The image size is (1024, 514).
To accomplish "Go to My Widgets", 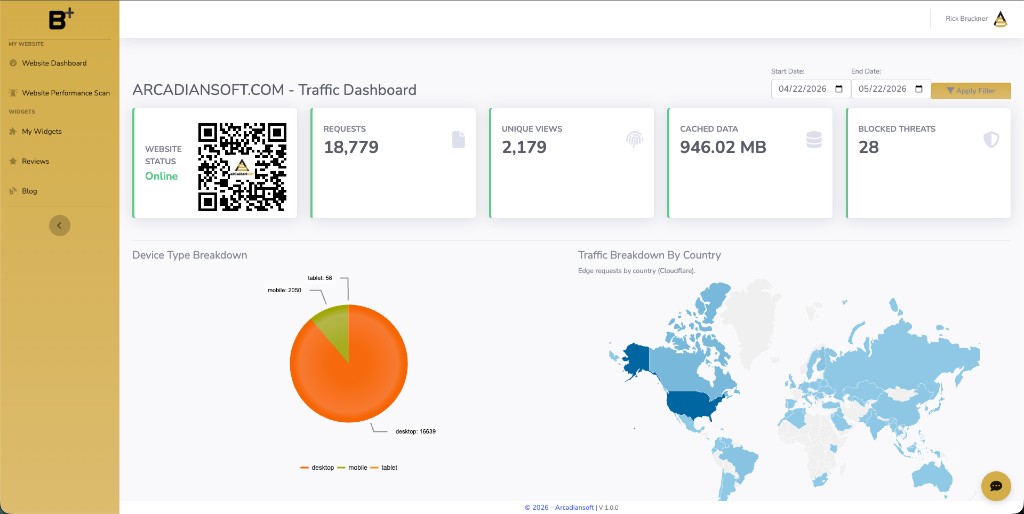I will [x=41, y=131].
